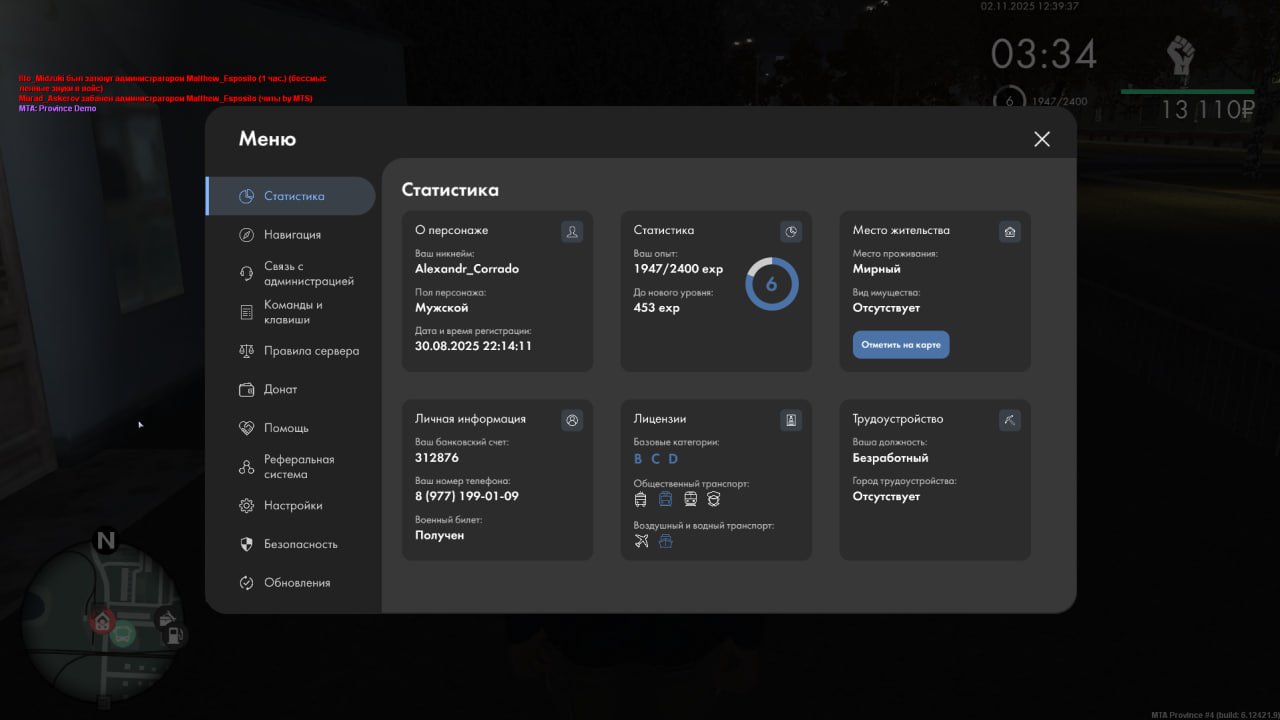Image resolution: width=1280 pixels, height=720 pixels.
Task: Click the level 6 progress ring
Action: pyautogui.click(x=772, y=284)
